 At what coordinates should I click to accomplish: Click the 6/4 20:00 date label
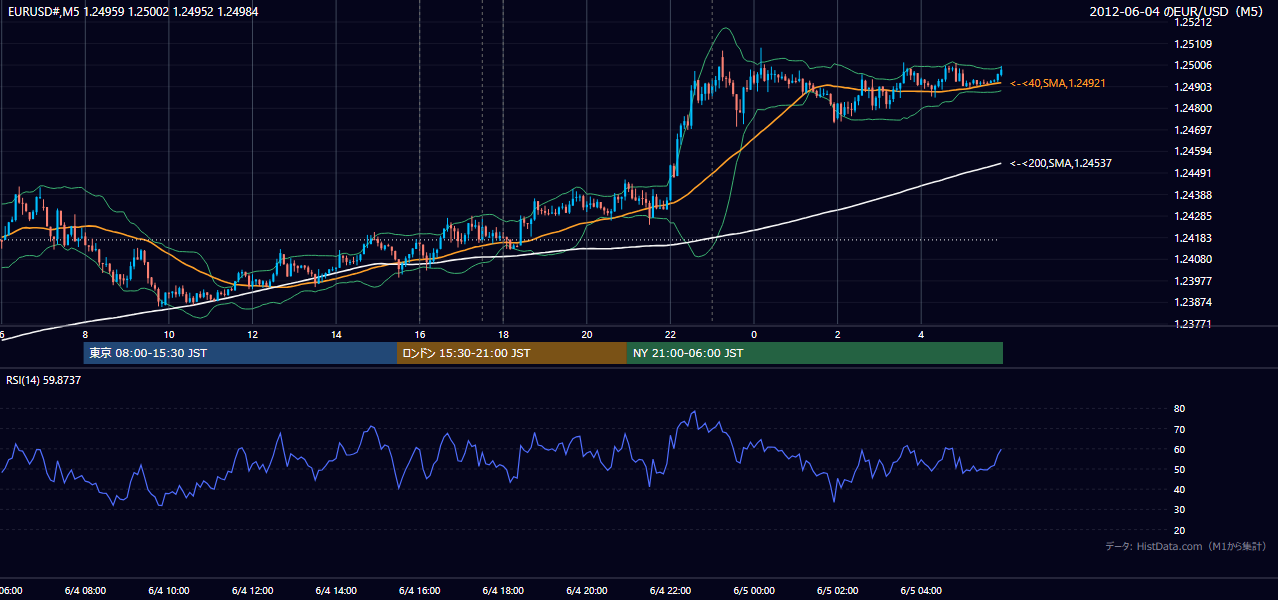pos(587,590)
